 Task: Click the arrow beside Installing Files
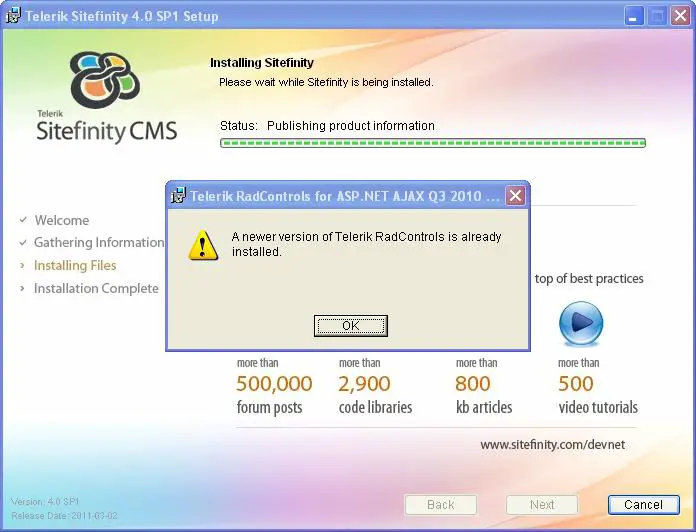tap(22, 265)
